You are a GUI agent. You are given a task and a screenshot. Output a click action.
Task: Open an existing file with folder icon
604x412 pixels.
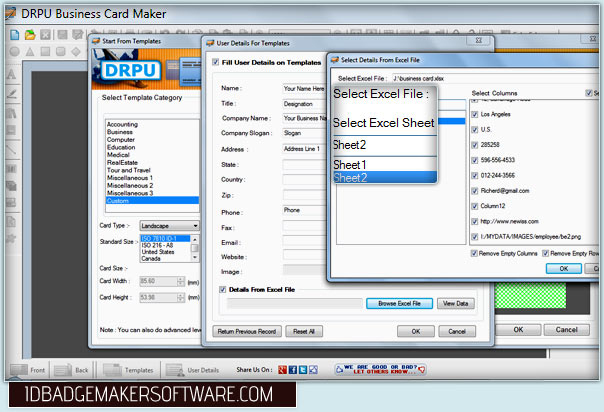click(x=30, y=35)
